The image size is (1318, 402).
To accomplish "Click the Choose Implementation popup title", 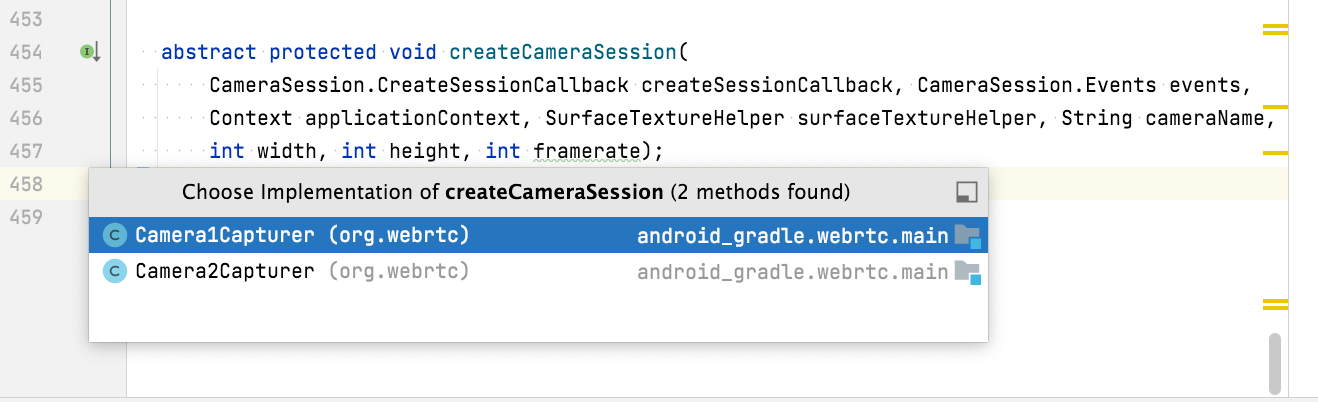I will pyautogui.click(x=516, y=191).
